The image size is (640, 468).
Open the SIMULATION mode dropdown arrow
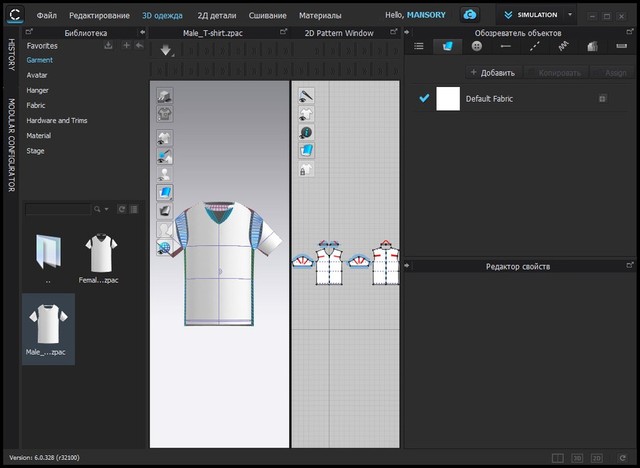tap(570, 15)
